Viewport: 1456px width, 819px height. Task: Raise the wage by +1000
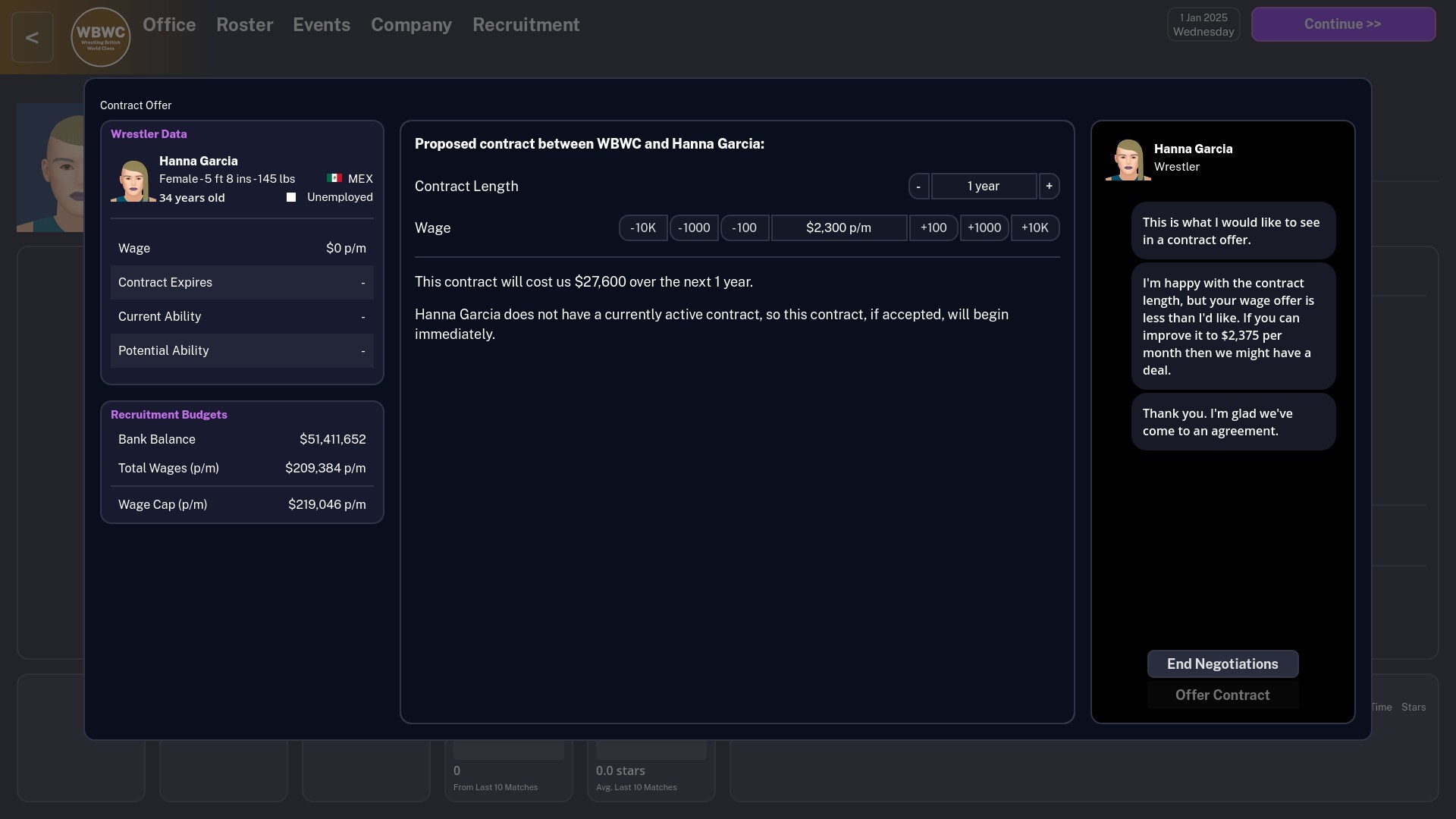(x=984, y=227)
